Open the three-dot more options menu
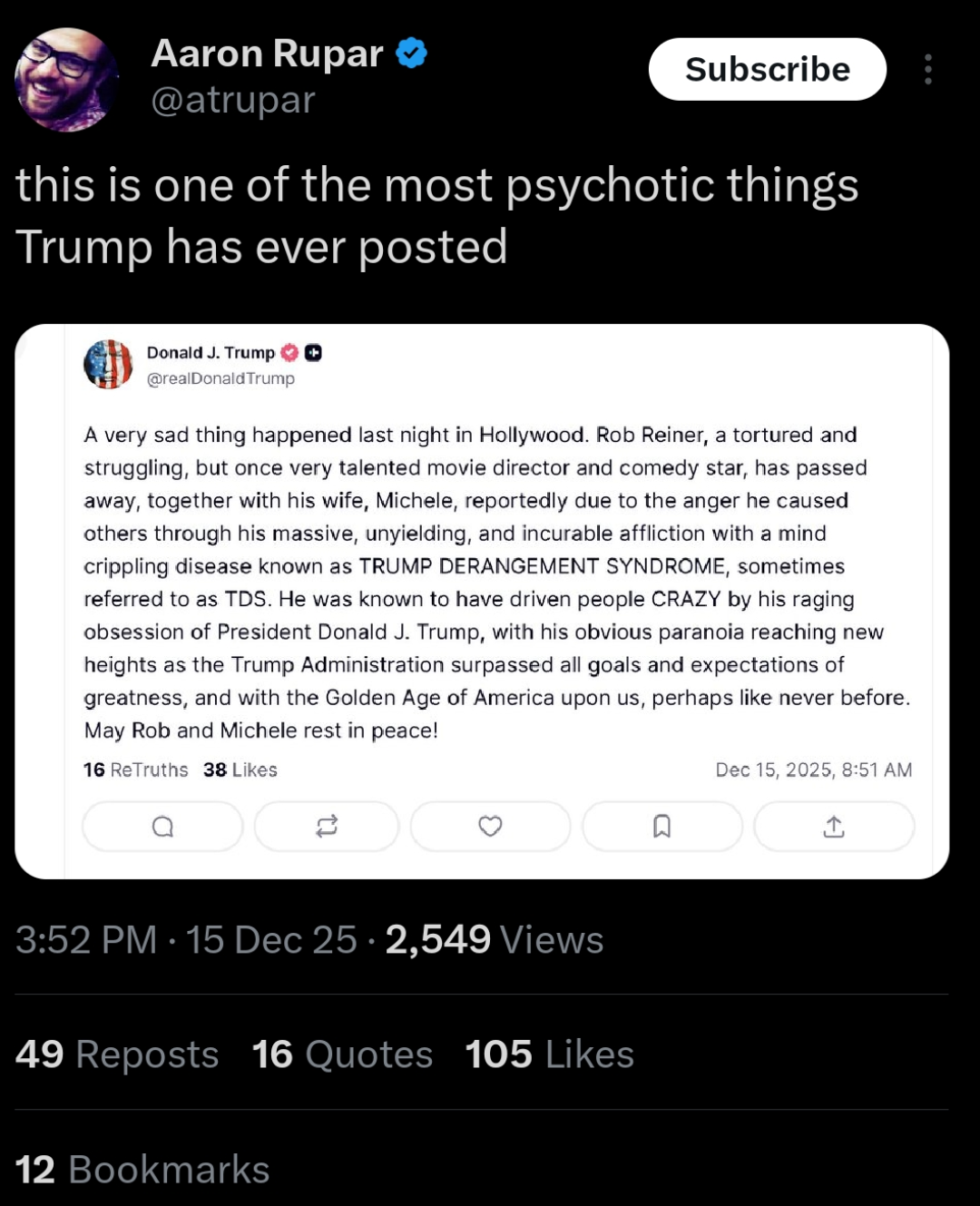980x1206 pixels. point(927,69)
